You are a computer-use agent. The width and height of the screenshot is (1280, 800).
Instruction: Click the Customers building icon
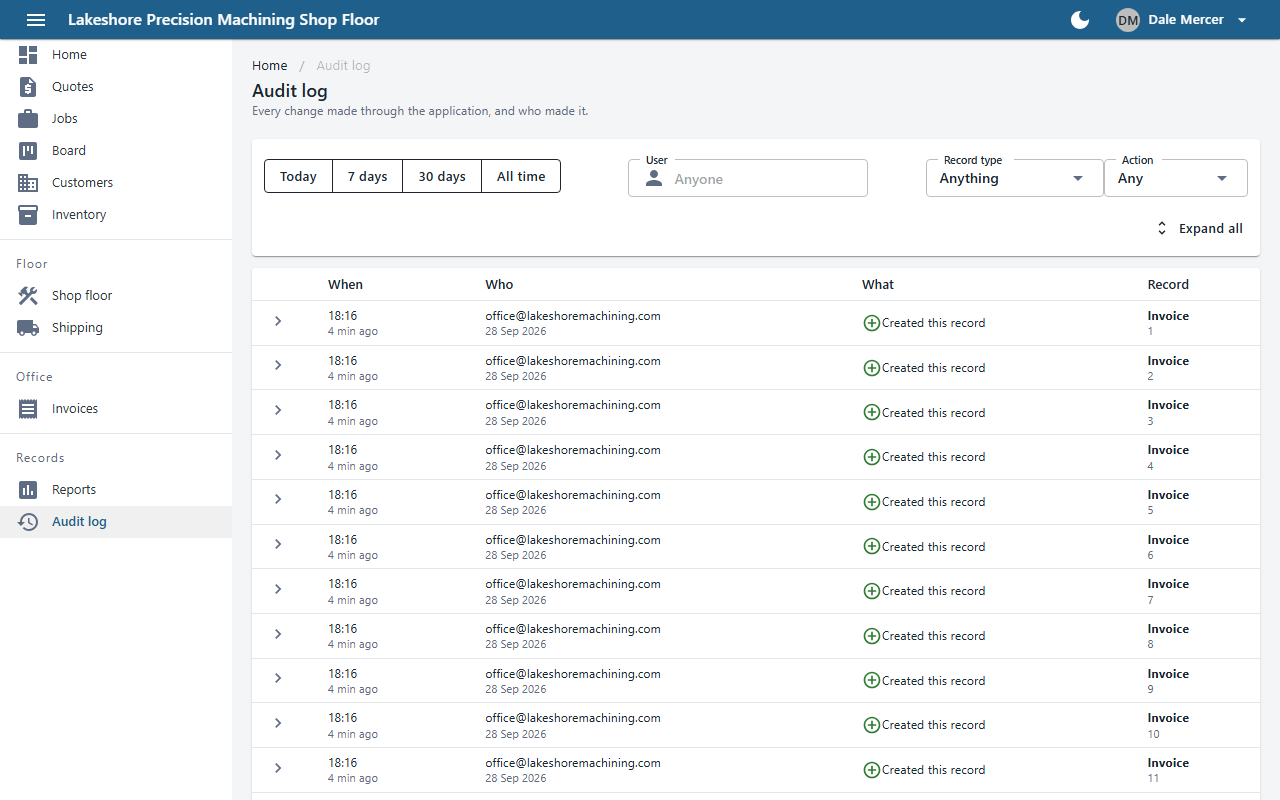pos(28,183)
